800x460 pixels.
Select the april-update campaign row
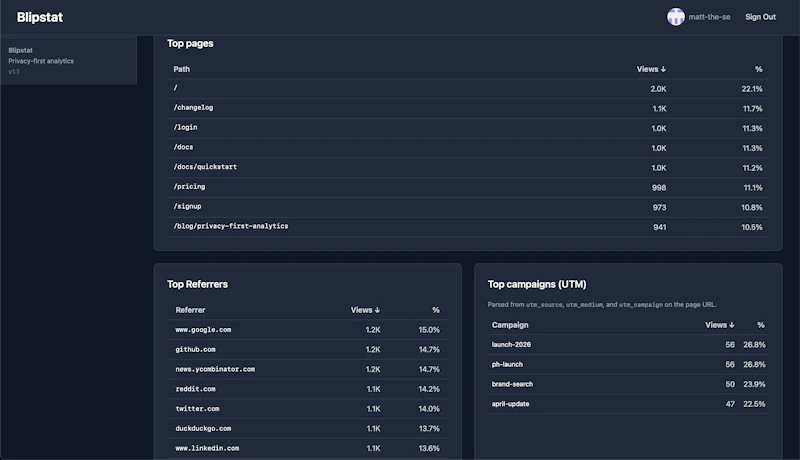coord(628,404)
